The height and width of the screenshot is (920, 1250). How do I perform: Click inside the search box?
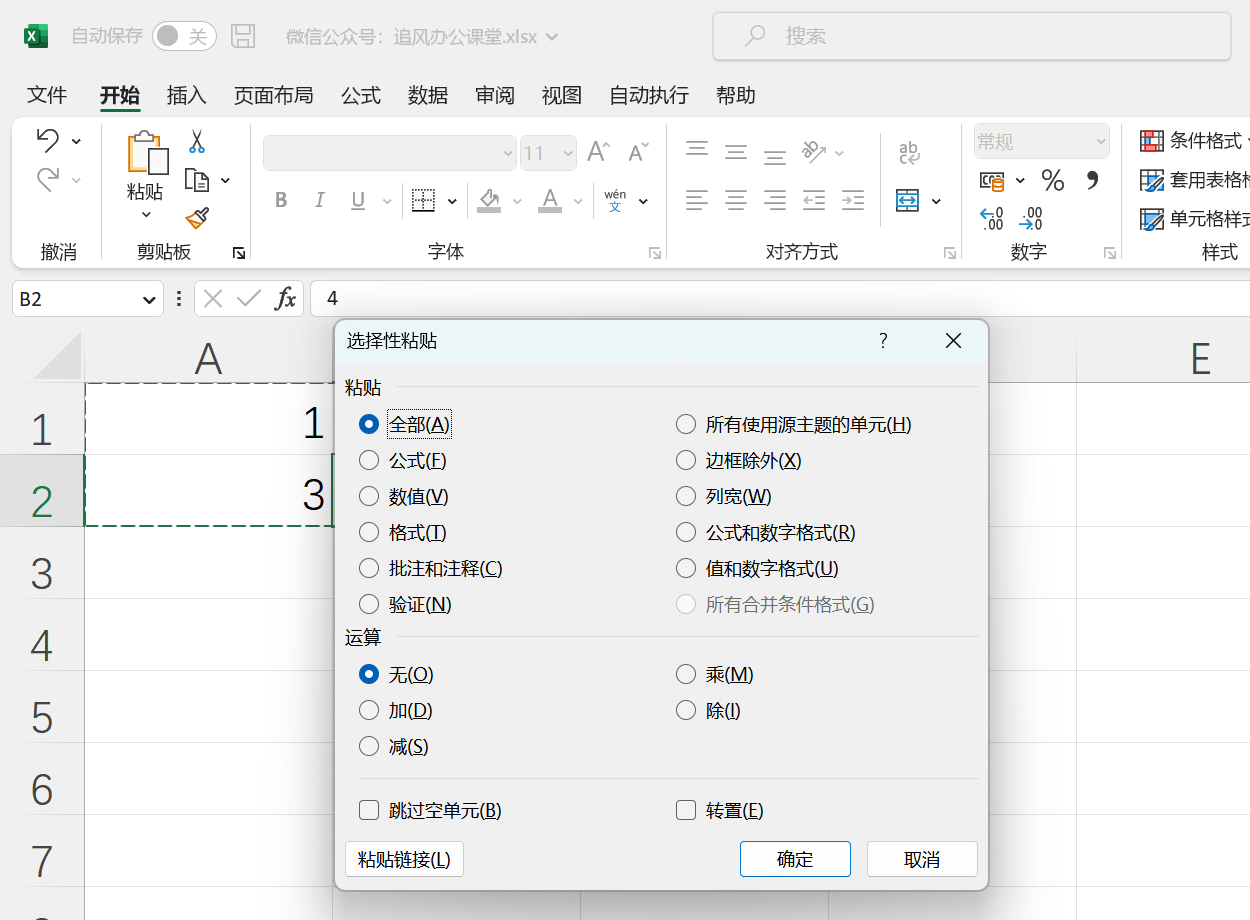[972, 36]
